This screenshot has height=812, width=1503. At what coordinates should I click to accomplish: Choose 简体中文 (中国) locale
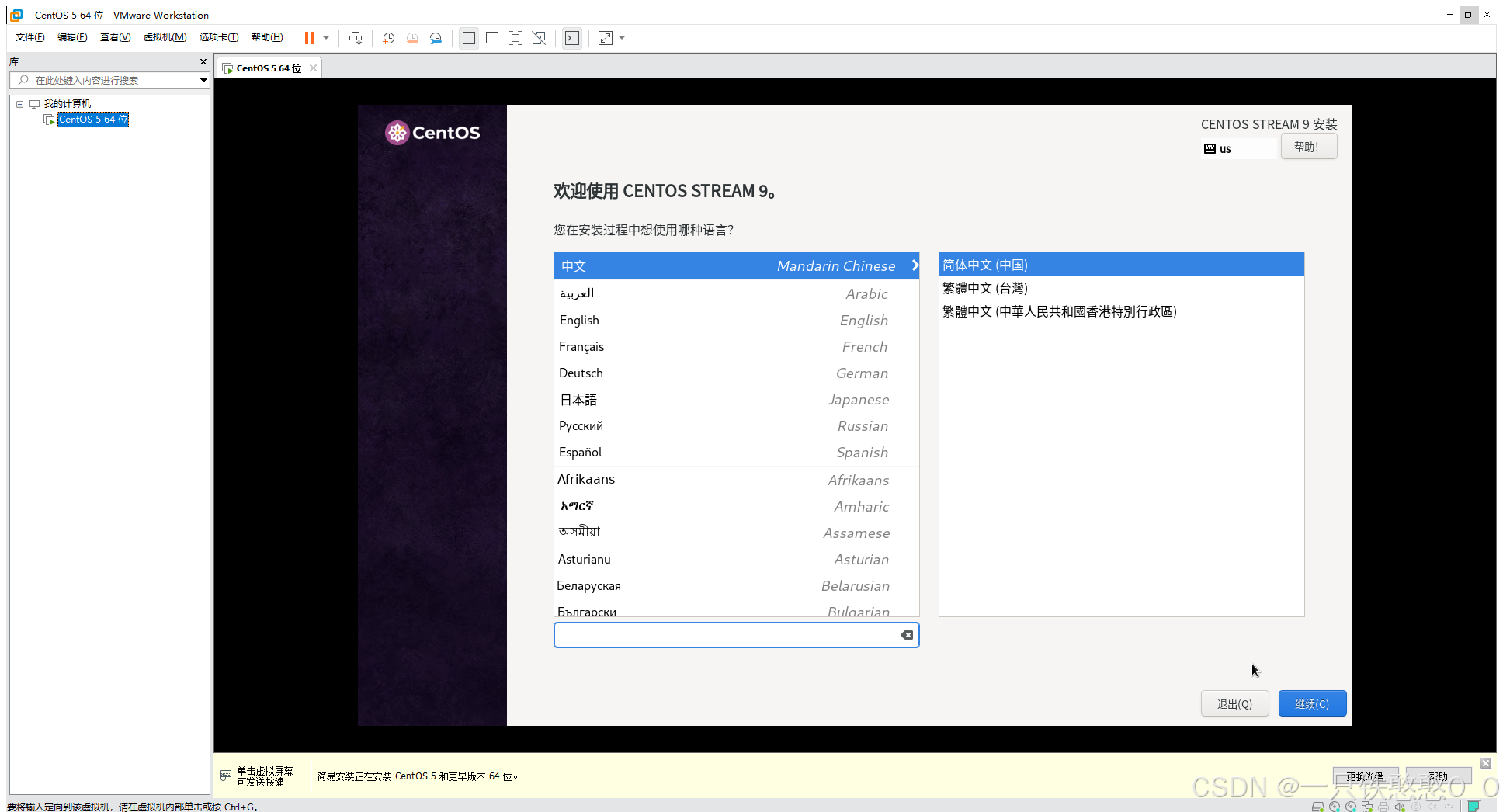click(x=1121, y=265)
